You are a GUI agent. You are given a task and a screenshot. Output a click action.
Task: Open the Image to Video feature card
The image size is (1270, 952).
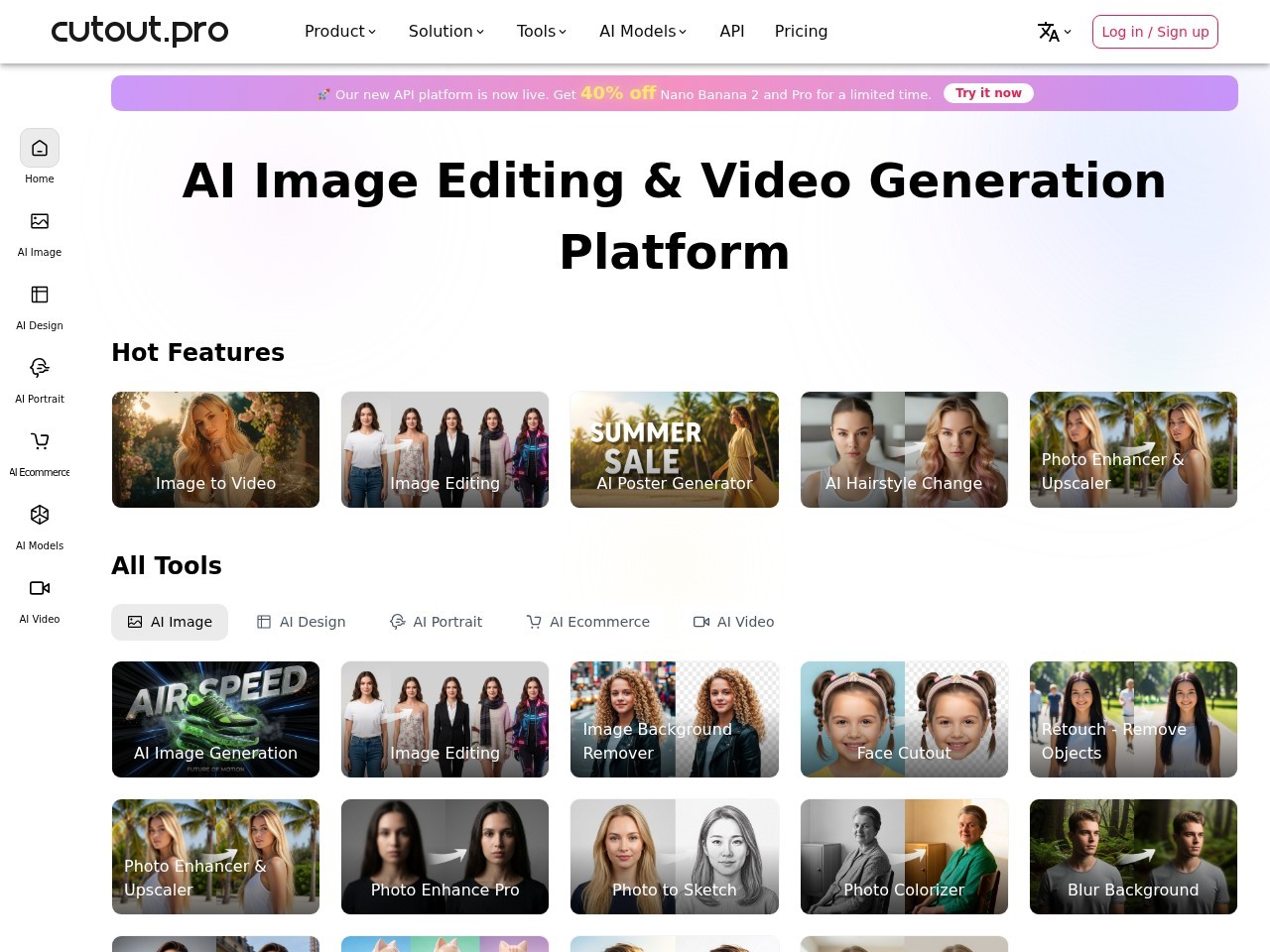click(215, 450)
